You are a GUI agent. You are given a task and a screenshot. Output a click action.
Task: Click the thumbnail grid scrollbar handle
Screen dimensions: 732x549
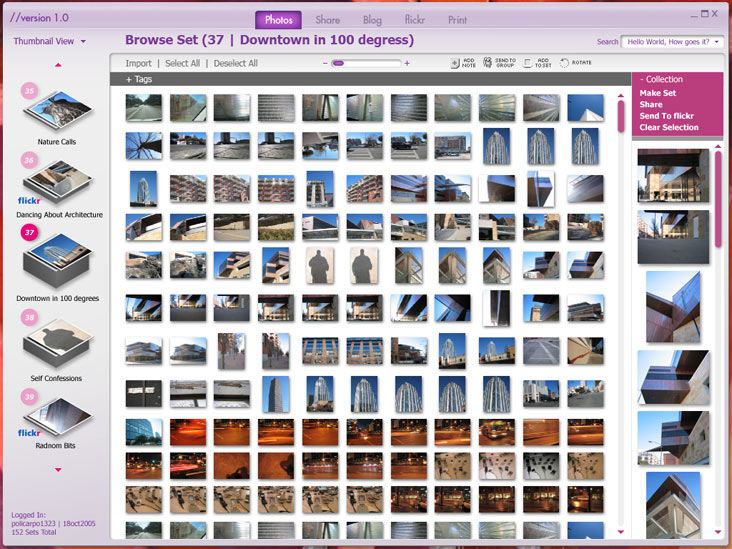point(620,116)
